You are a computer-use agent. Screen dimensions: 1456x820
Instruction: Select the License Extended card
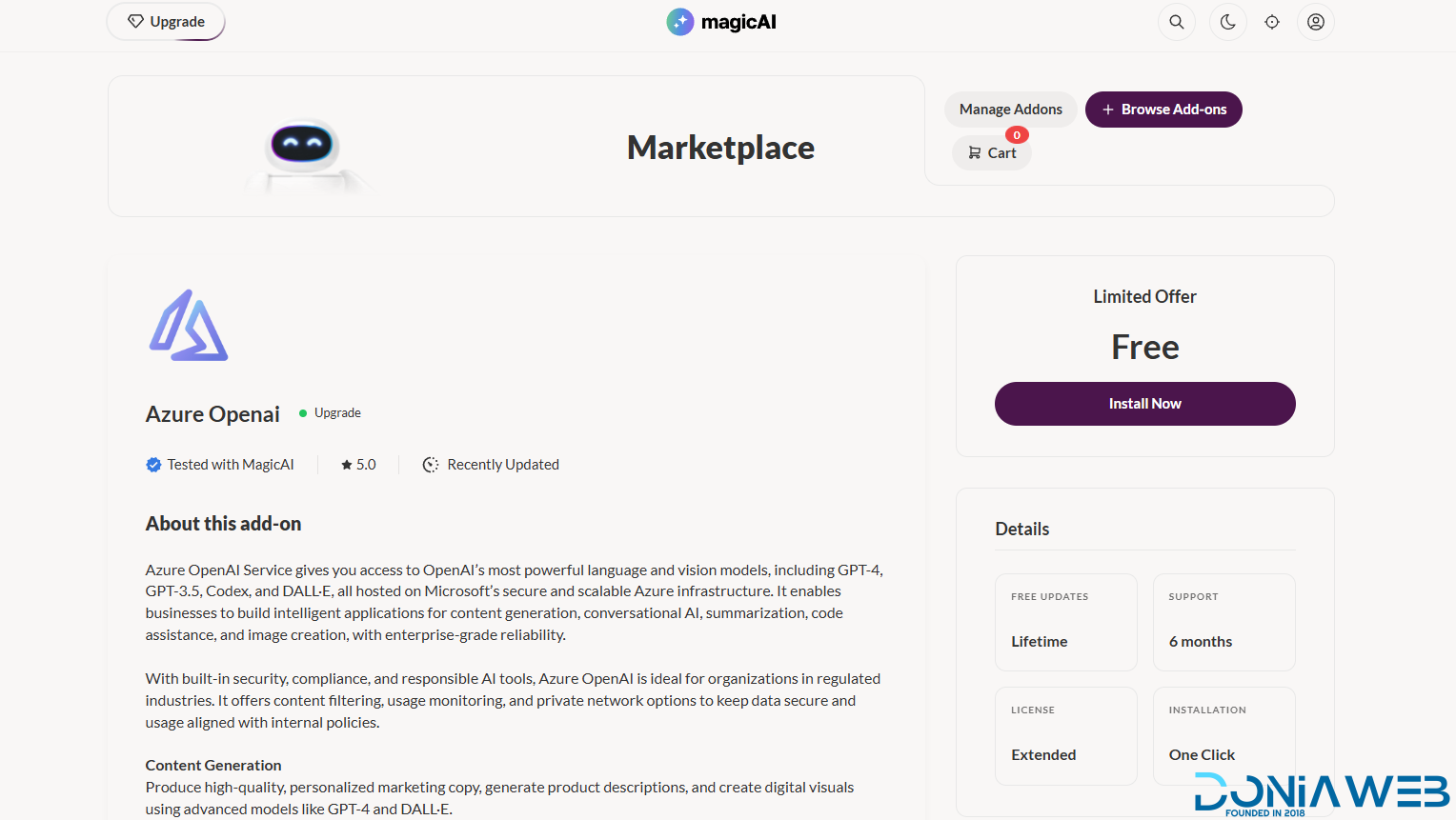tap(1065, 735)
